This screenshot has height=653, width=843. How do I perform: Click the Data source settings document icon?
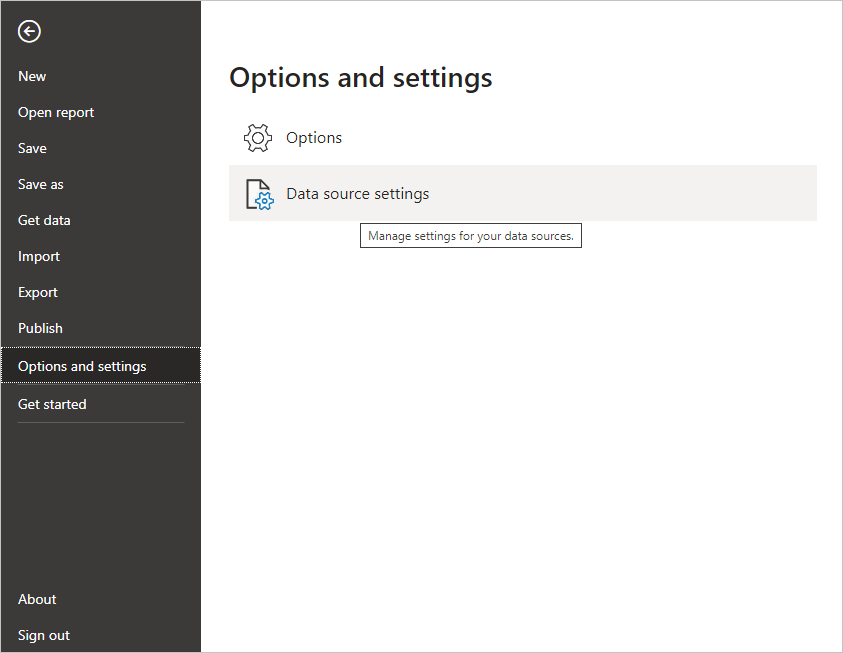coord(259,194)
